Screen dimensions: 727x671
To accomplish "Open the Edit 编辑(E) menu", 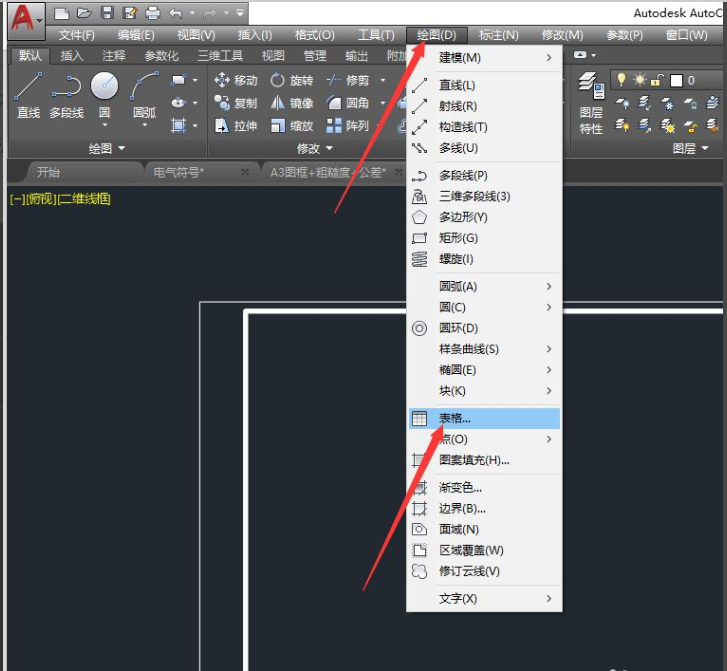I will (136, 35).
